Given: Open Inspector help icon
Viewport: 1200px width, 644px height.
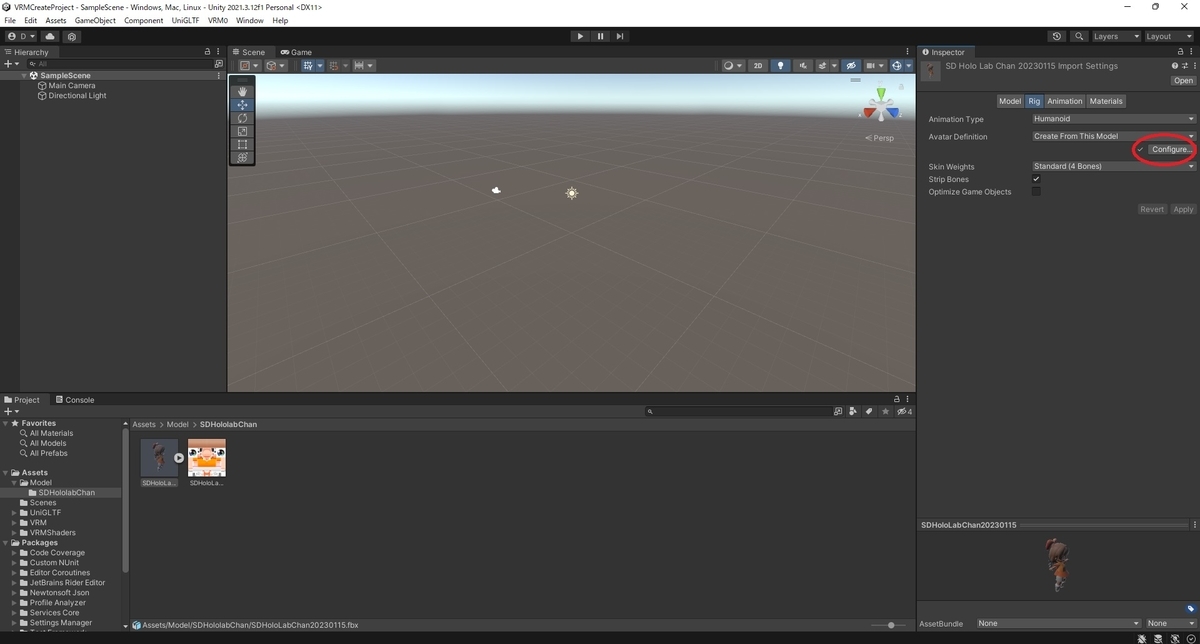Looking at the screenshot, I should point(1175,66).
